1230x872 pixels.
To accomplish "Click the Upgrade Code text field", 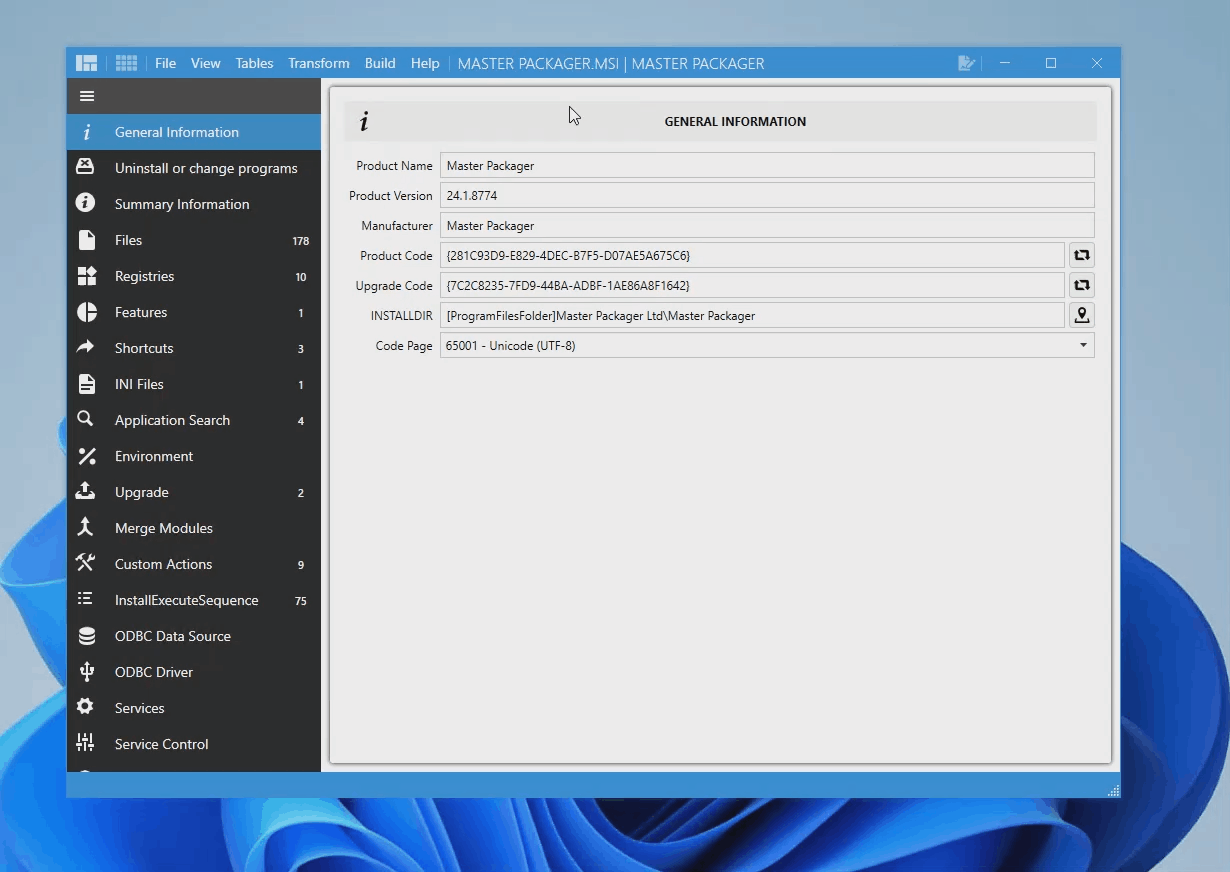I will [x=752, y=286].
